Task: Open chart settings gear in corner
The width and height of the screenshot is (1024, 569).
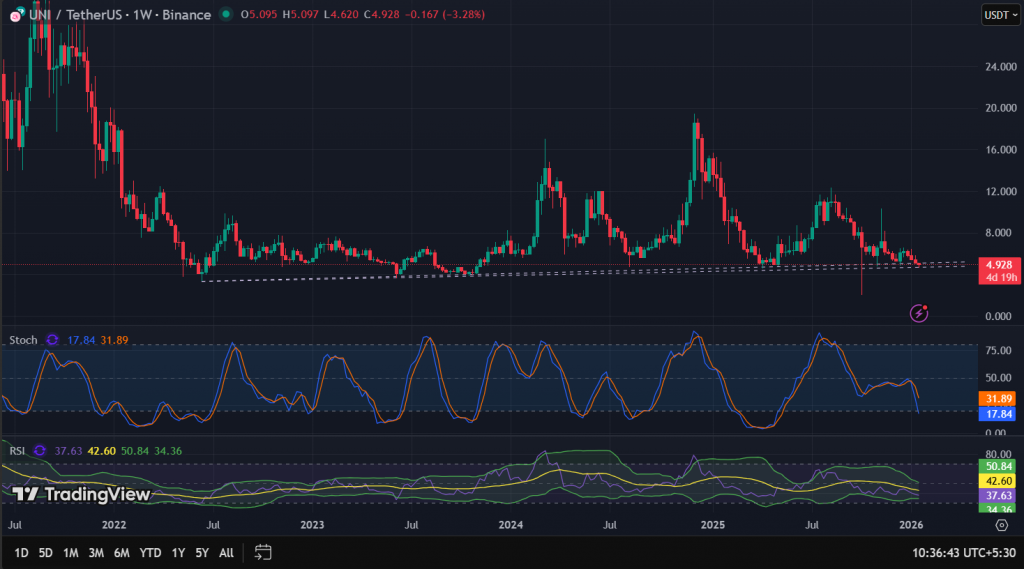Action: coord(1000,523)
